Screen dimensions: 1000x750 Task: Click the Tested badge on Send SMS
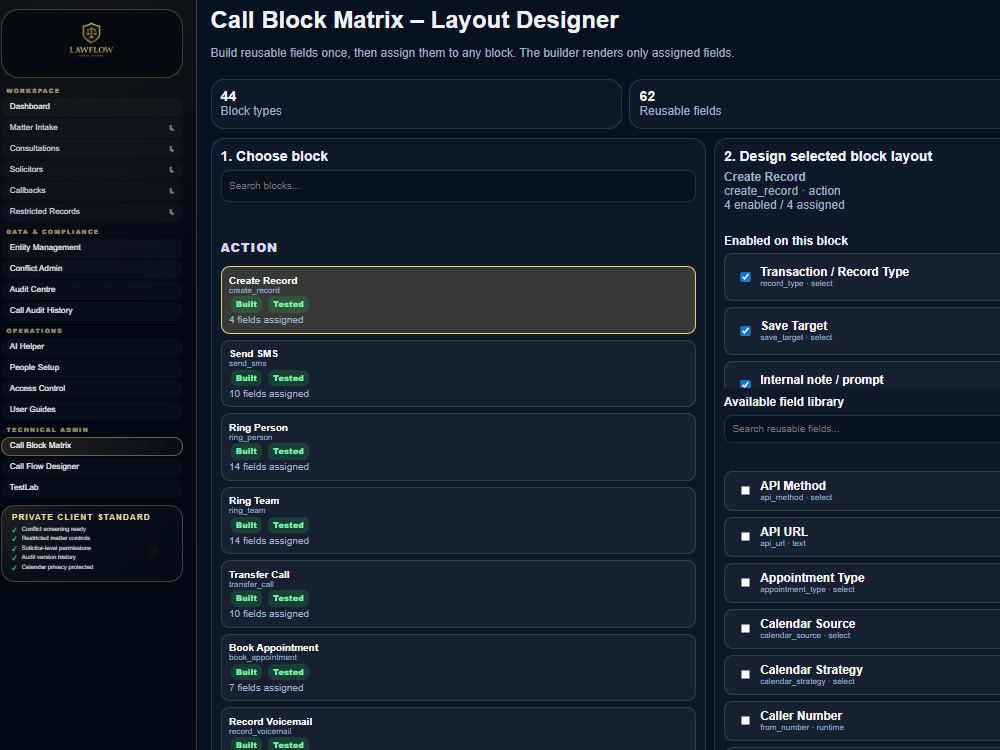288,378
